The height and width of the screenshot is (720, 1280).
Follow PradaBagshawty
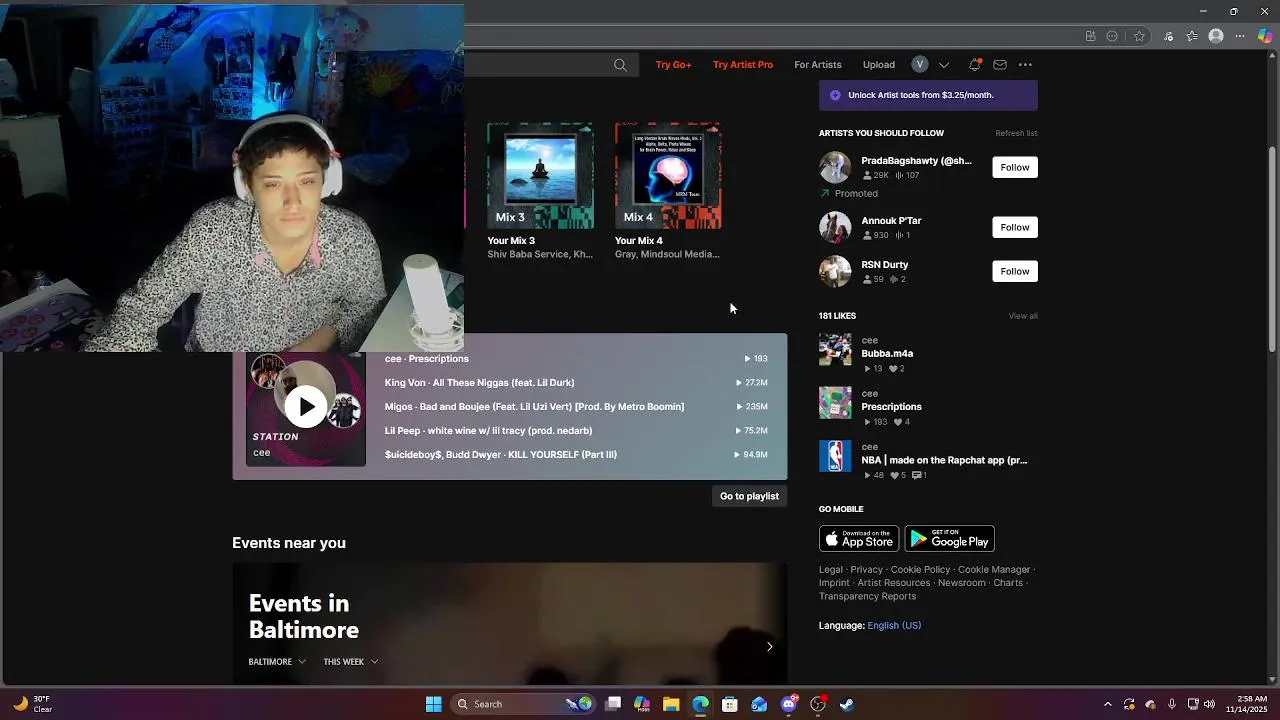(1015, 167)
